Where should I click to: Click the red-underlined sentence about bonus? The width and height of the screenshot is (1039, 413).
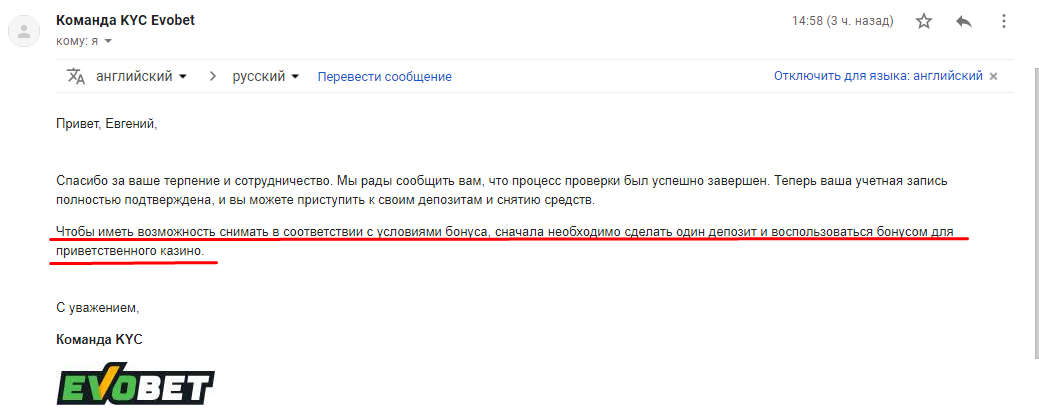(504, 242)
